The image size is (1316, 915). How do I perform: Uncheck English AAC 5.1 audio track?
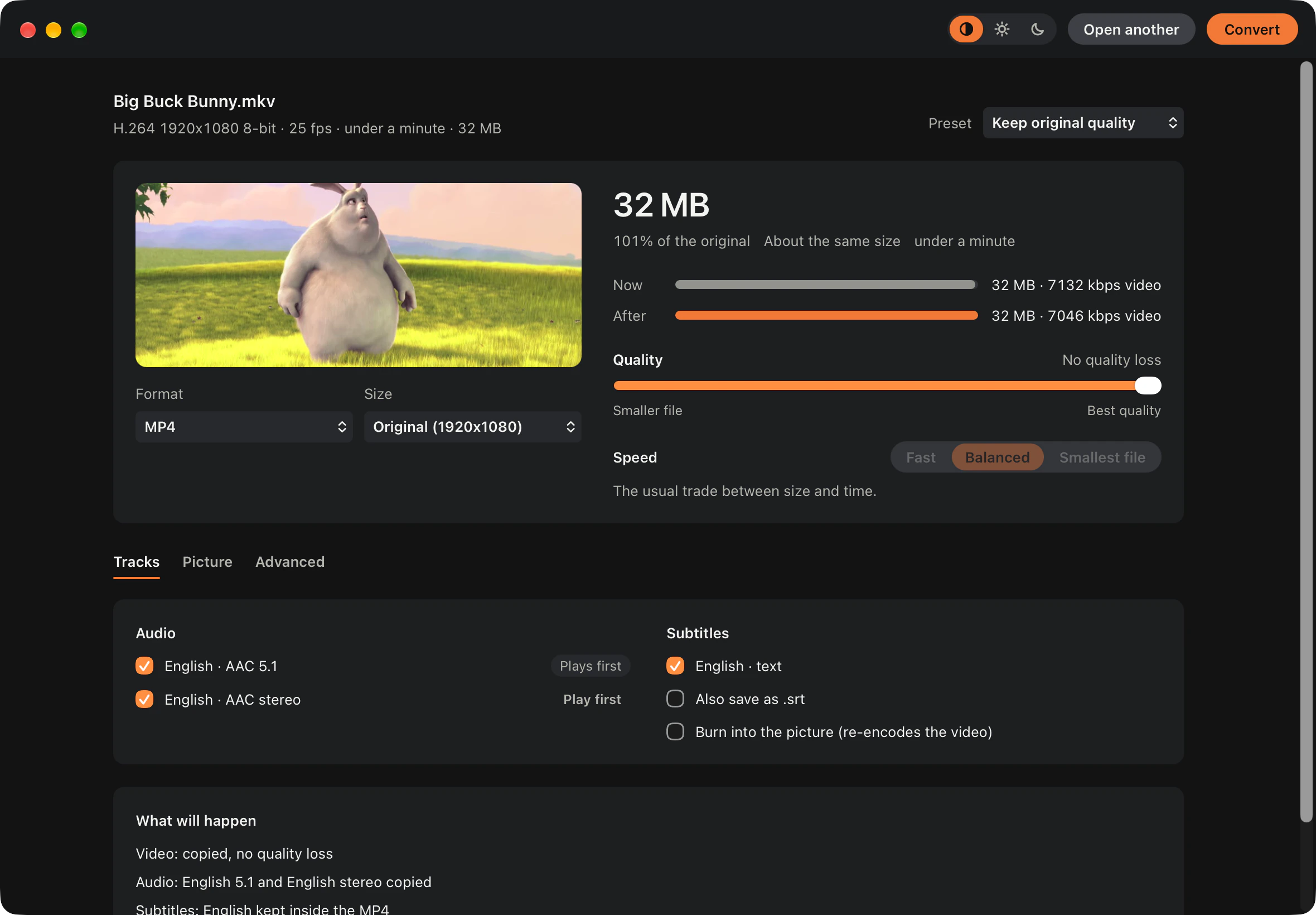tap(144, 666)
